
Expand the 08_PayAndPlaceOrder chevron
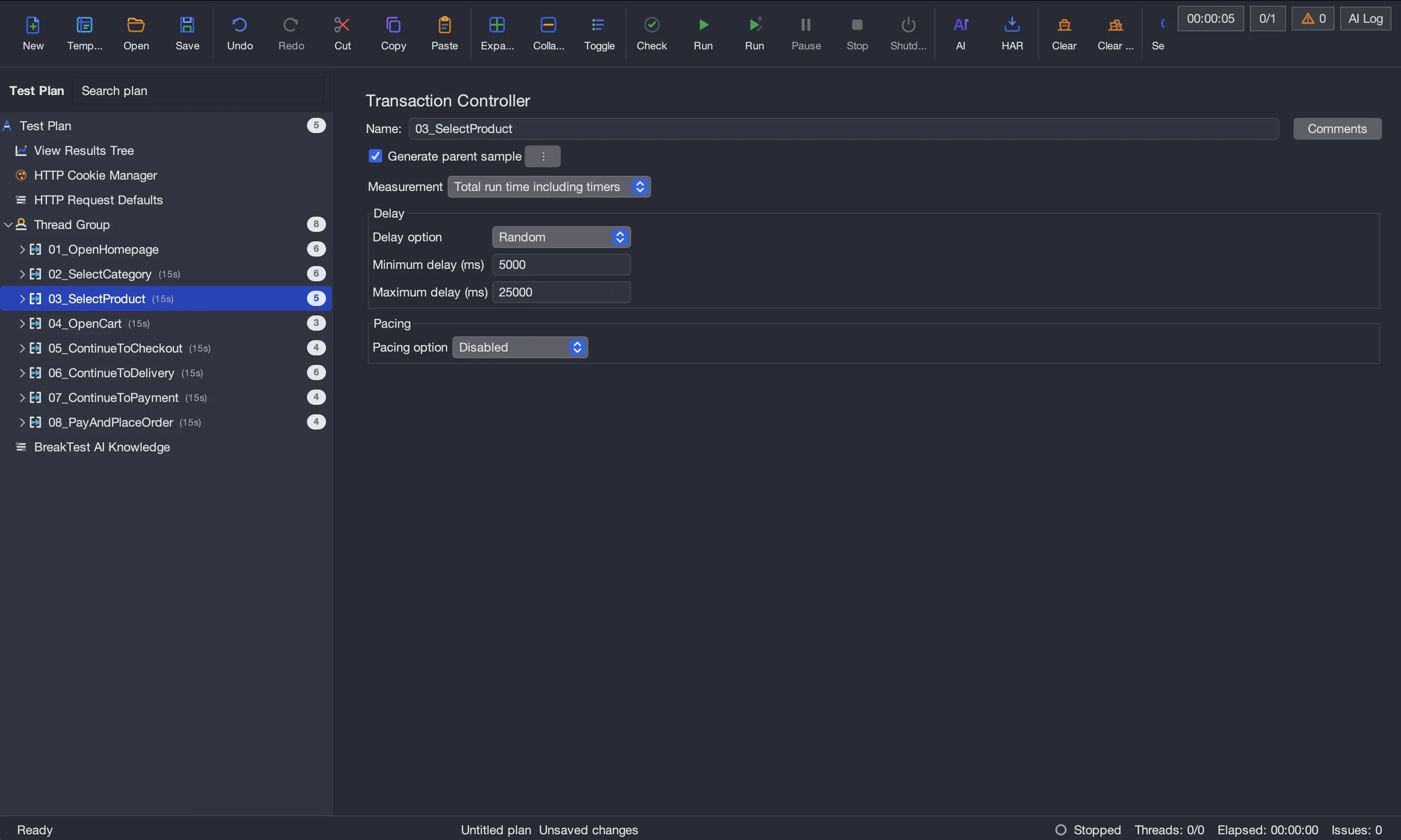22,422
